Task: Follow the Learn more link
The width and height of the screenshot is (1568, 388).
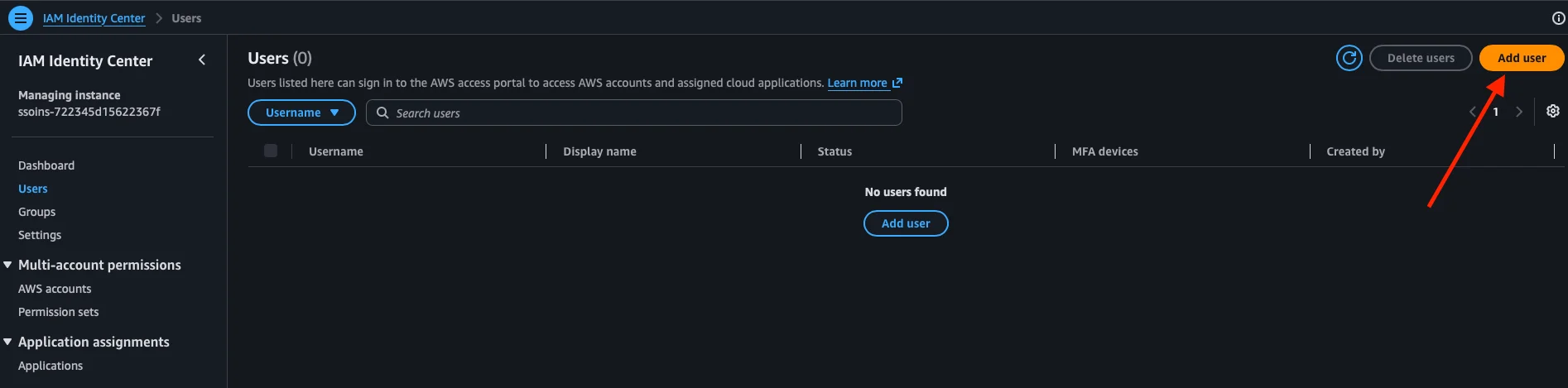Action: pos(857,83)
